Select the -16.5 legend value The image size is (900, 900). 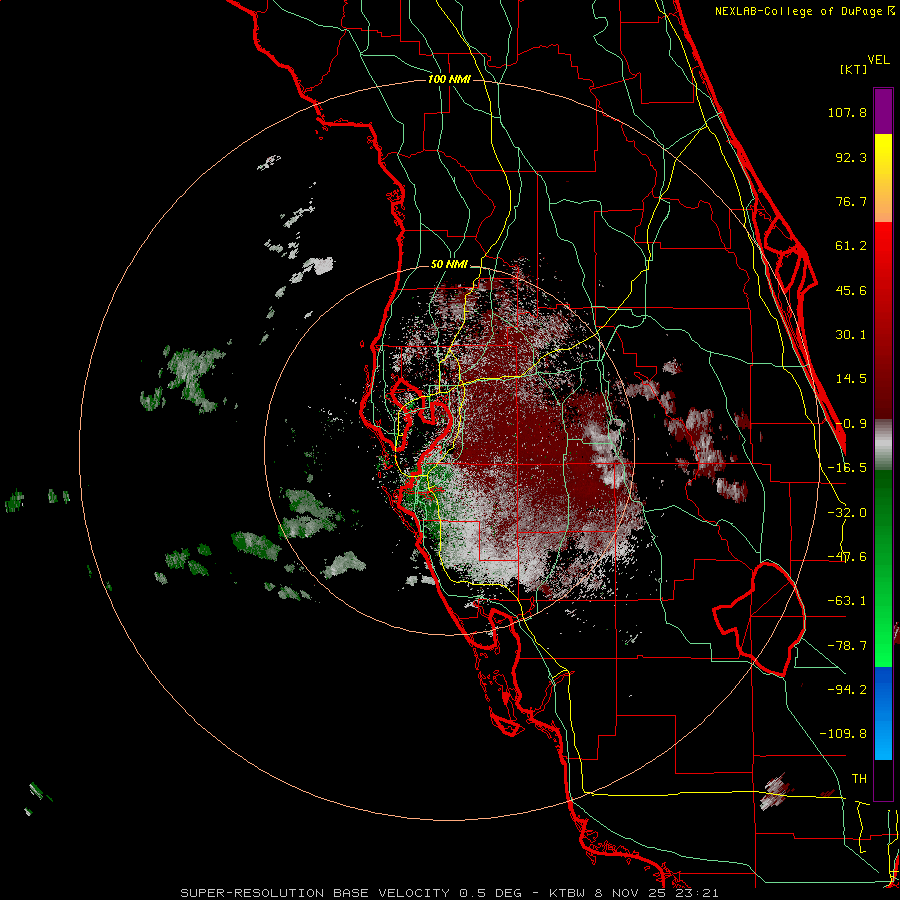pos(847,468)
